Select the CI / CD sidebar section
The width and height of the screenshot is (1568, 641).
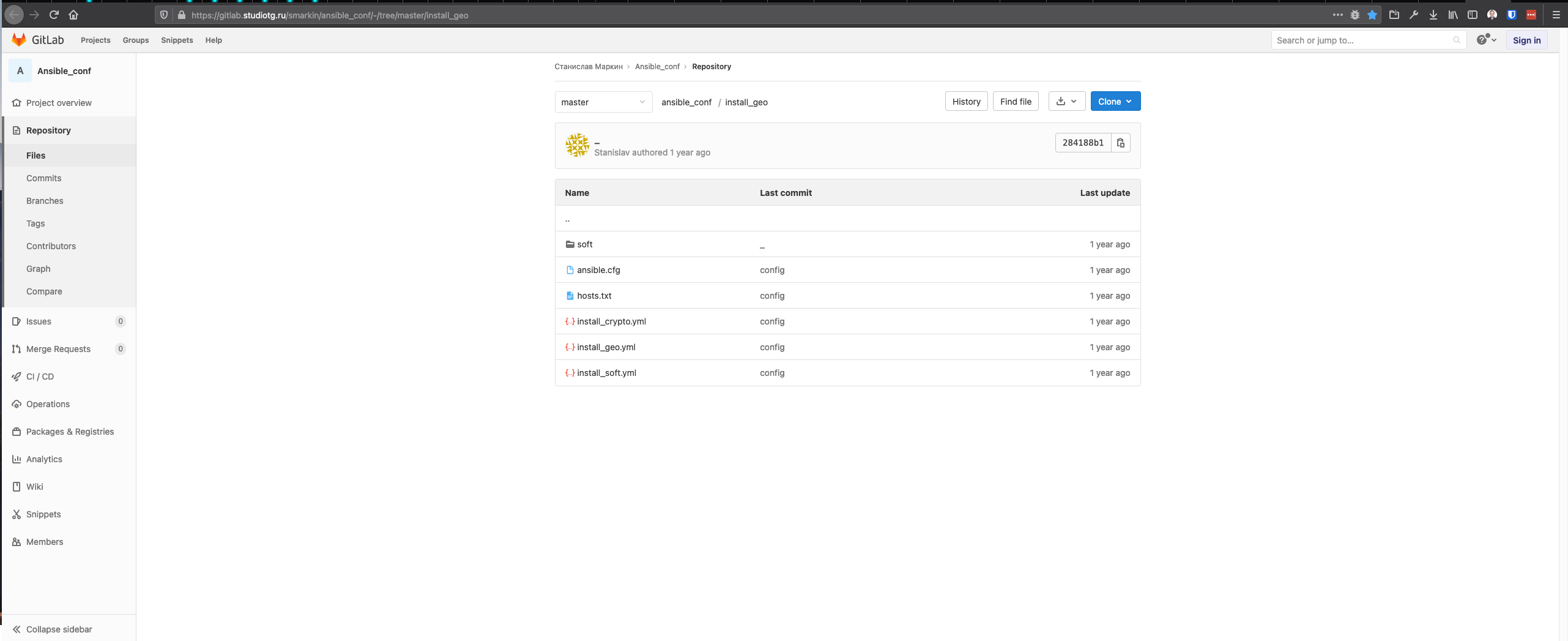[x=41, y=376]
